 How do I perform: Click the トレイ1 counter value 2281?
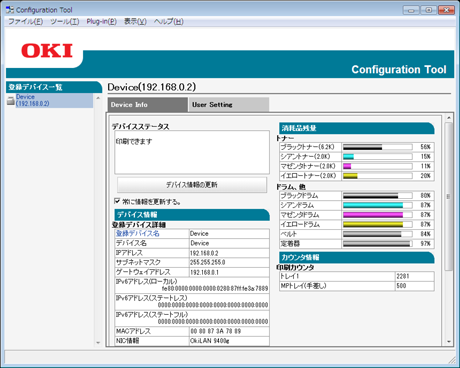(x=403, y=276)
